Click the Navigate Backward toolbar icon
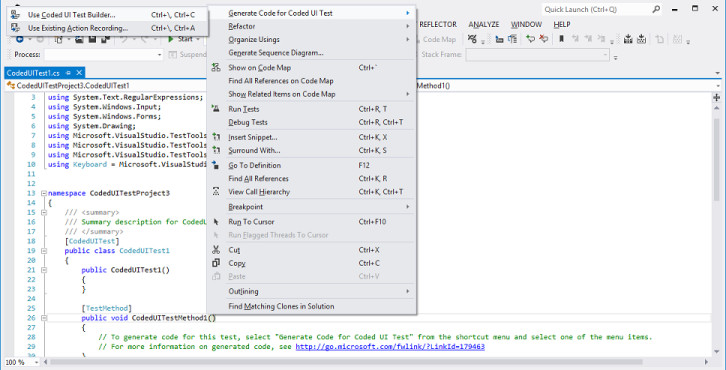Viewport: 726px width, 370px height. point(20,39)
